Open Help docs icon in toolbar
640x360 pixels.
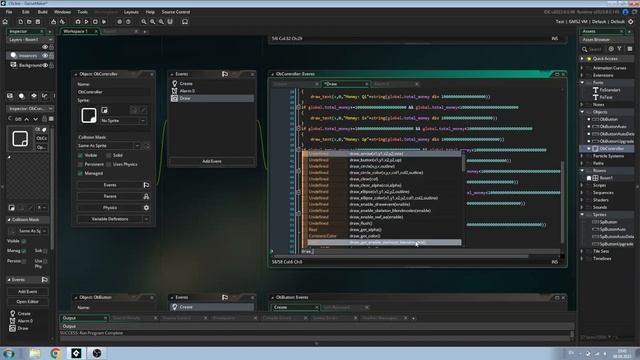click(128, 22)
